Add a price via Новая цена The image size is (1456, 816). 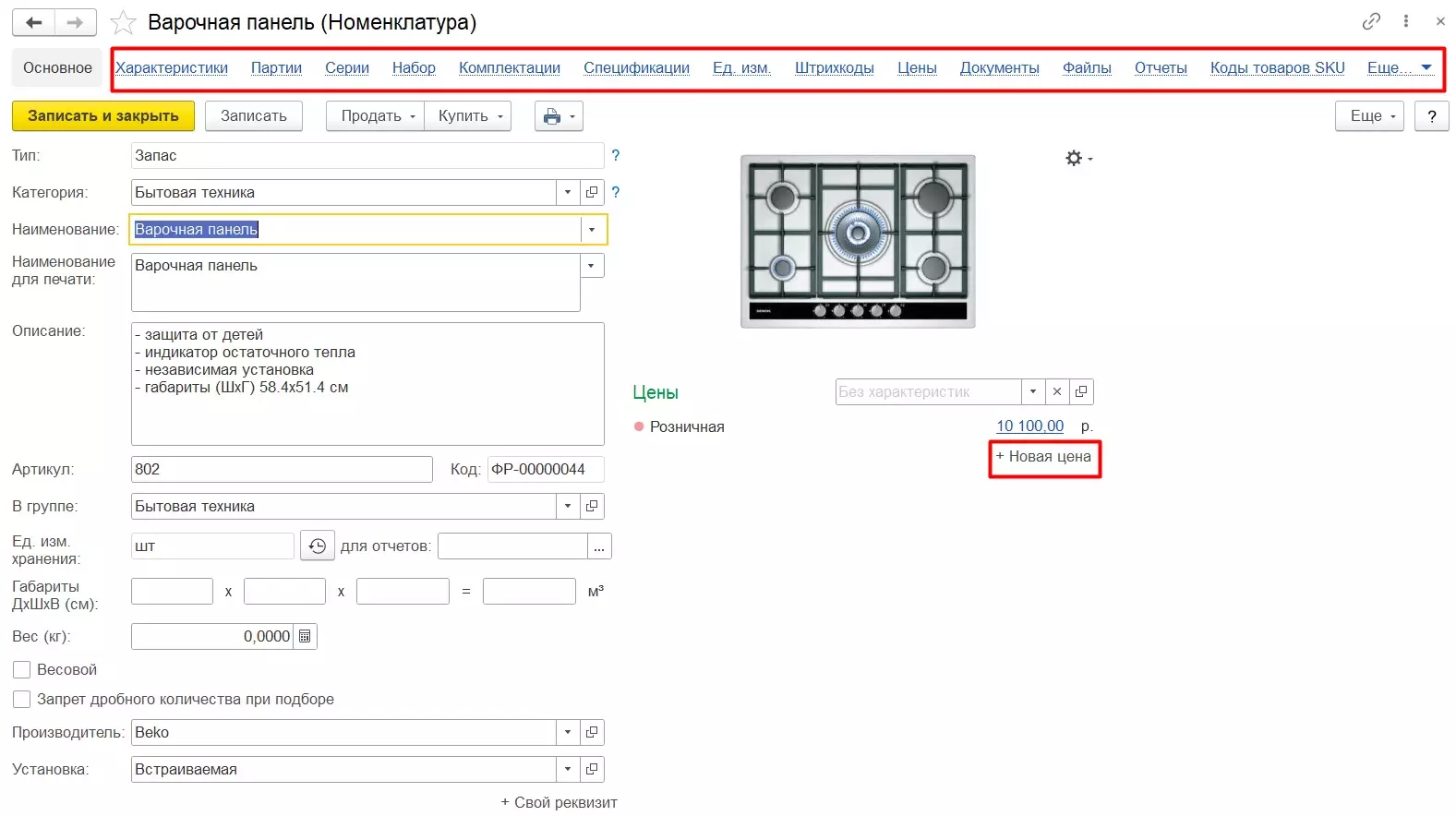pos(1043,457)
